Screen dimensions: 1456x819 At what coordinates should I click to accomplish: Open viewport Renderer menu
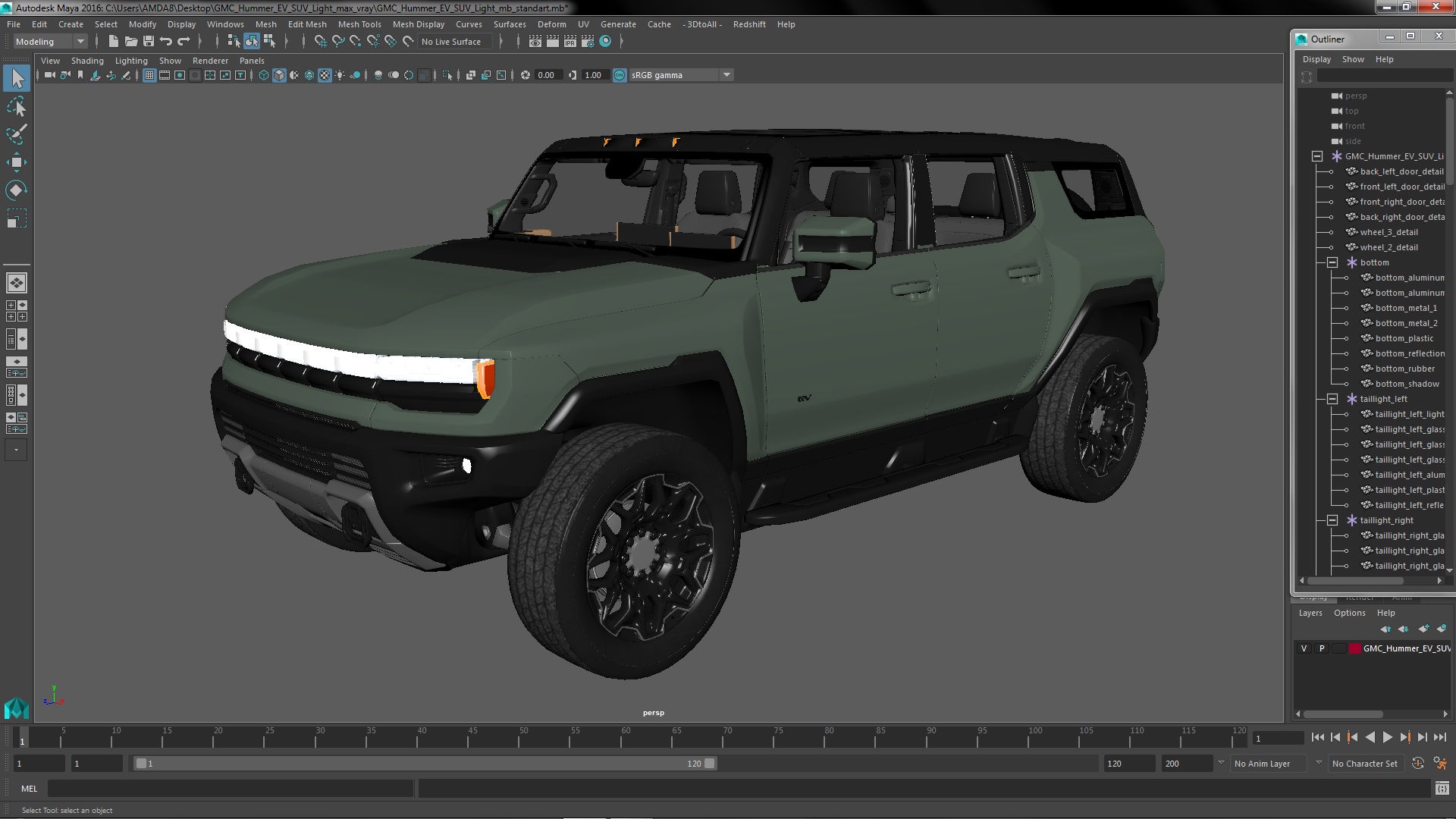point(210,61)
